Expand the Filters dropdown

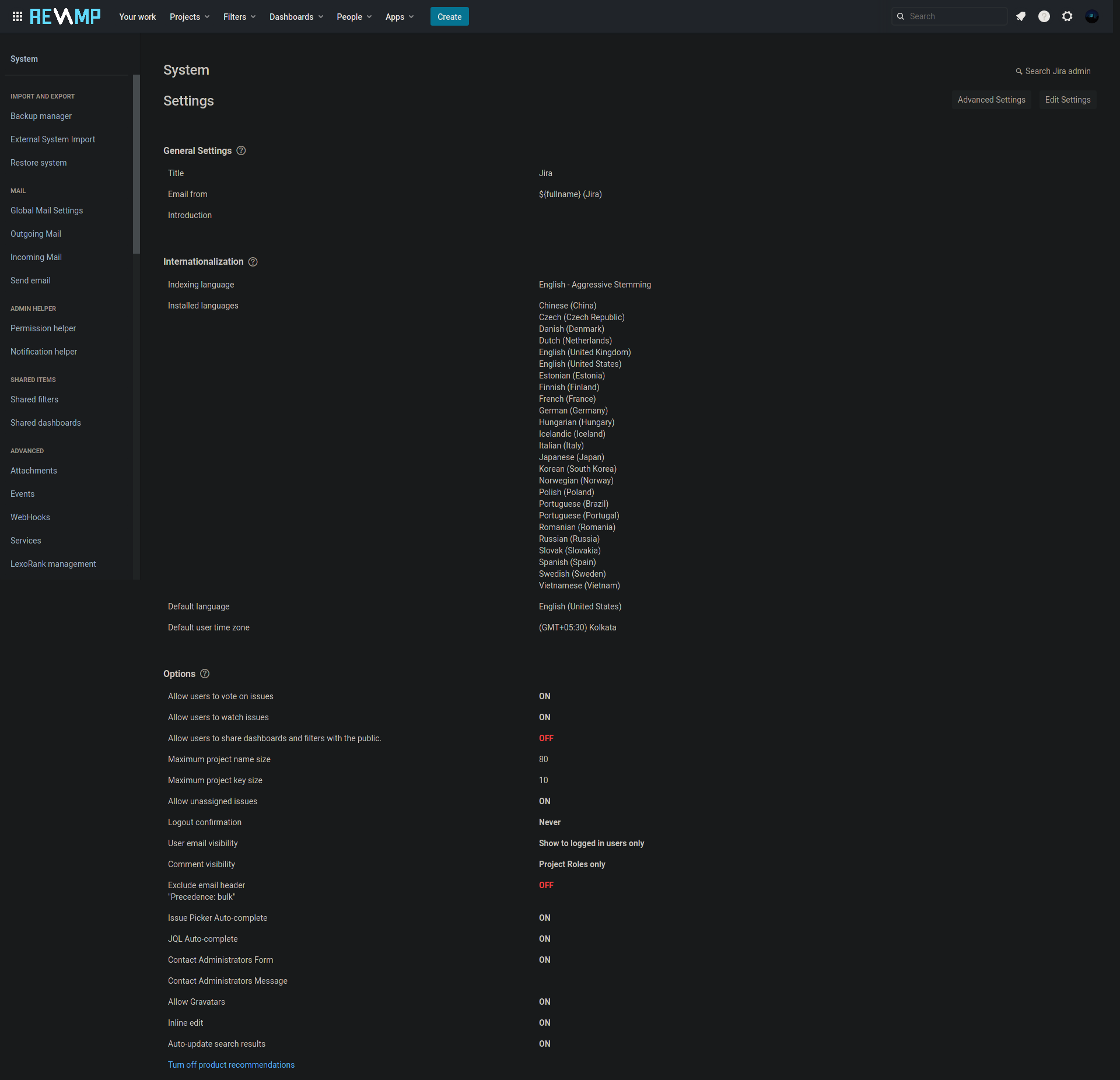(x=239, y=16)
